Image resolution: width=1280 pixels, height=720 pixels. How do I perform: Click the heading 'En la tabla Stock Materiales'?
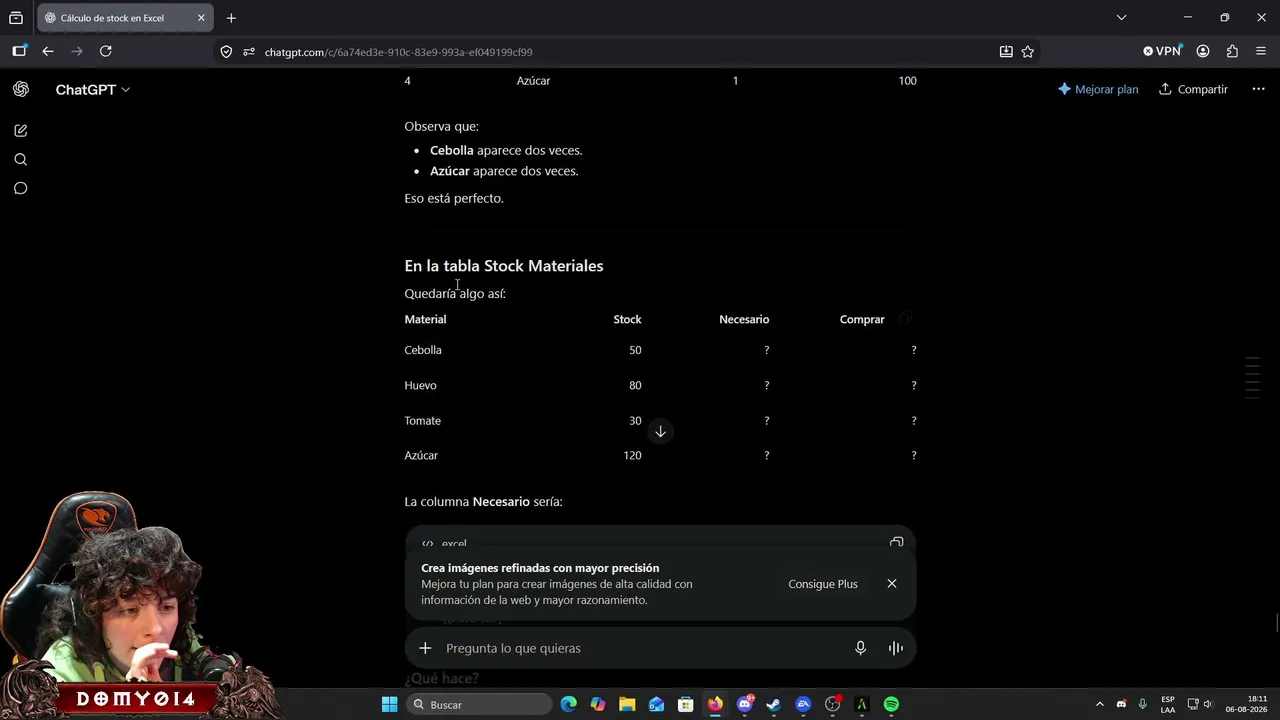[x=504, y=266]
